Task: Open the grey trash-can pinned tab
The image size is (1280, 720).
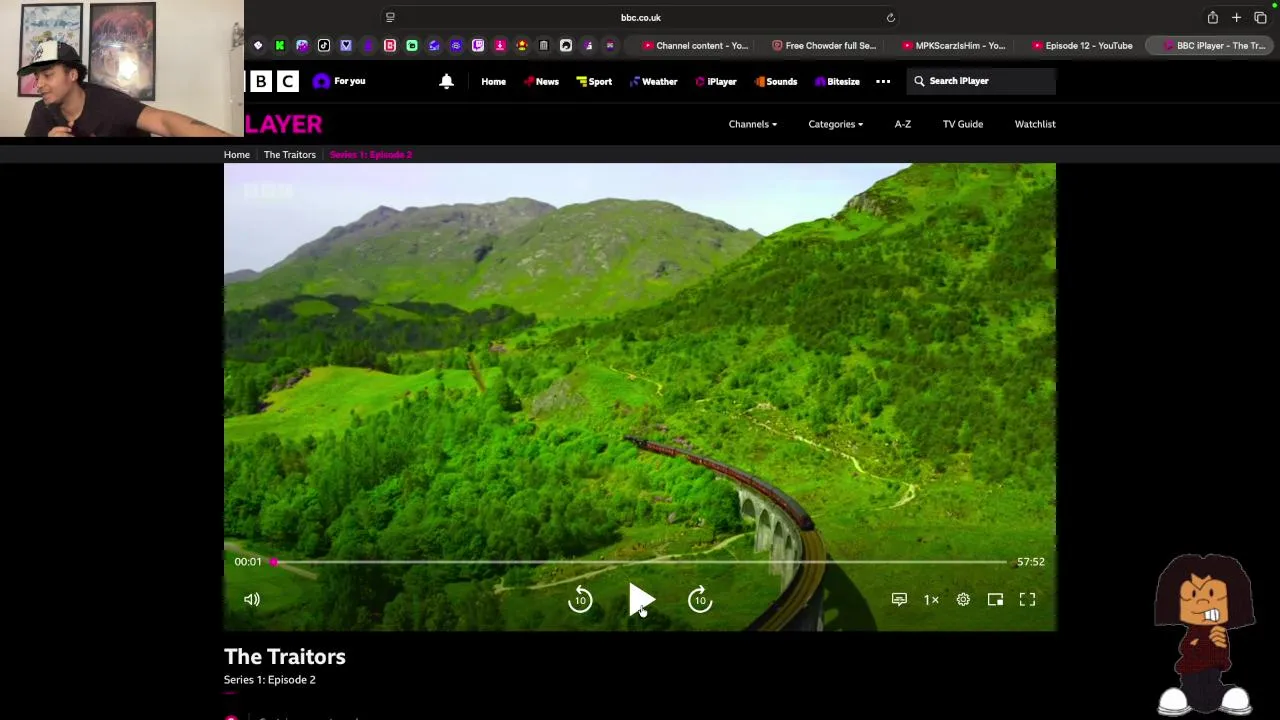Action: (544, 45)
